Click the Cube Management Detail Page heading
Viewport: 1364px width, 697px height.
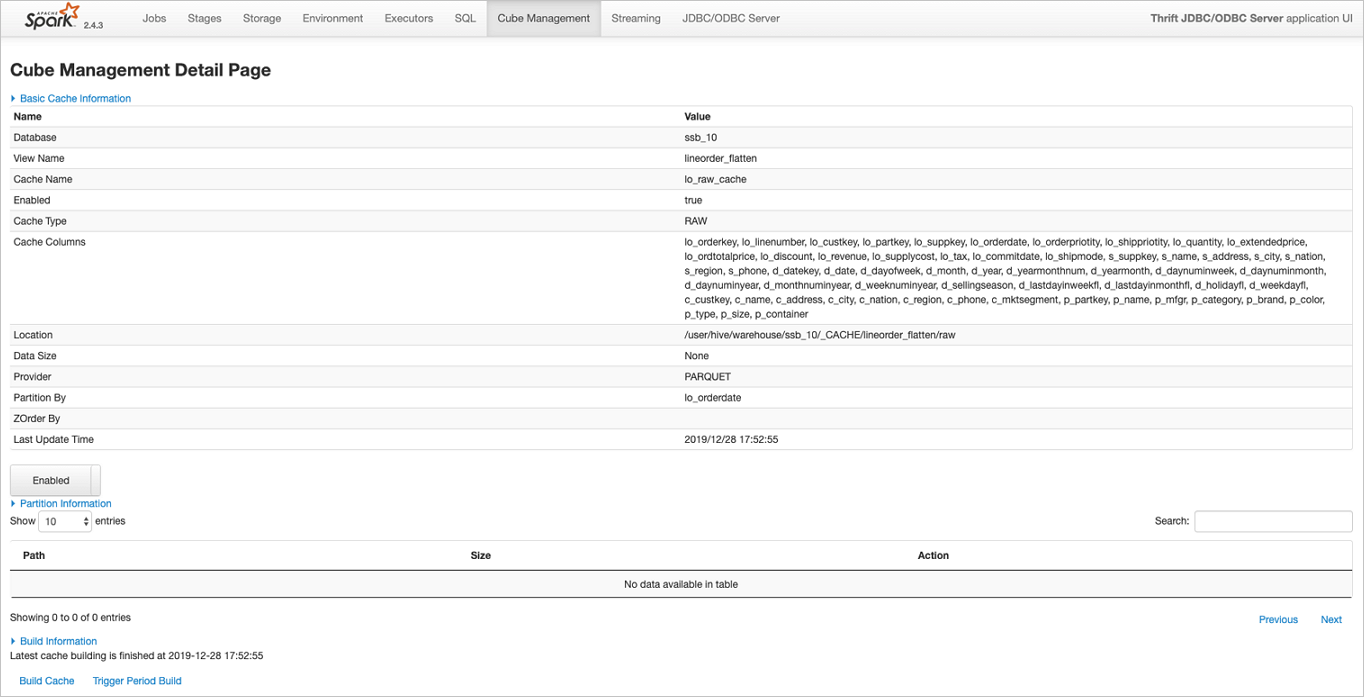[141, 70]
